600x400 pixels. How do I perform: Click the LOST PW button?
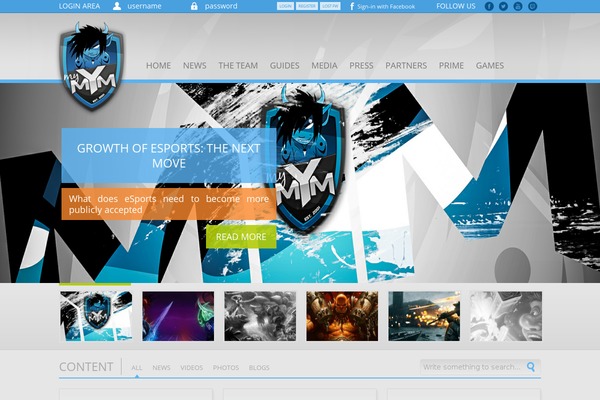pyautogui.click(x=330, y=6)
